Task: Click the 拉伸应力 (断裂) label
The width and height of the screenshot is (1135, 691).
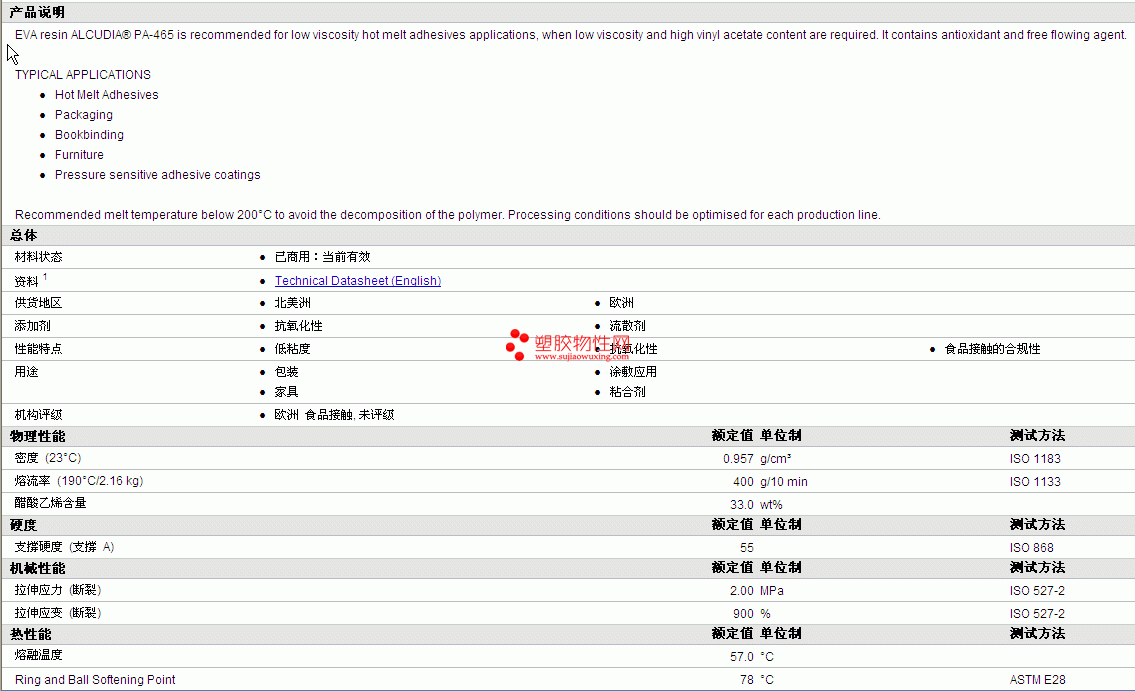Action: click(x=58, y=590)
